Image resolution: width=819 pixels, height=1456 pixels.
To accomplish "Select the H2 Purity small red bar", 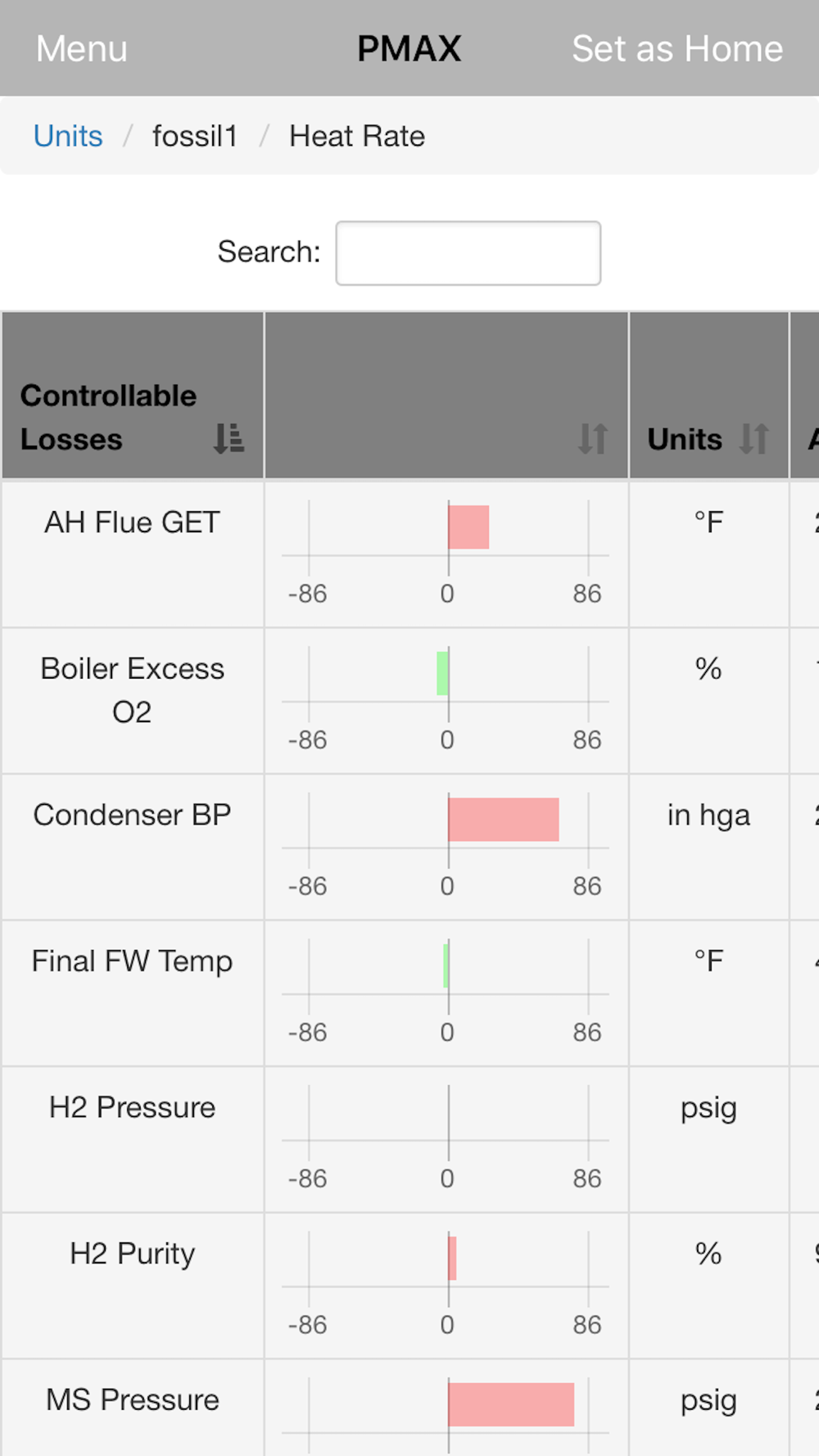I will coord(453,1259).
